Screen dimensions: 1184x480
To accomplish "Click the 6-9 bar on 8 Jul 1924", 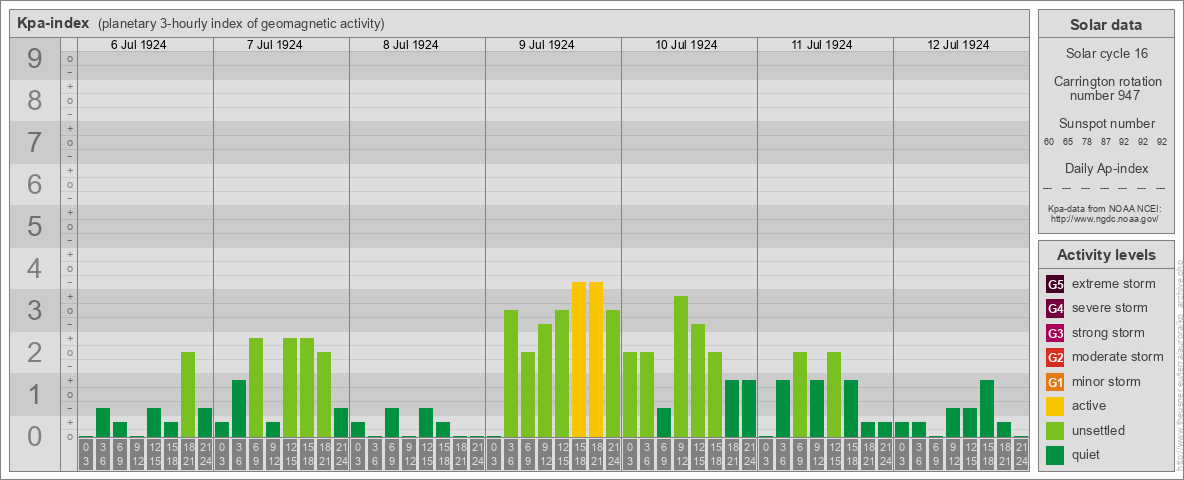I will click(392, 423).
